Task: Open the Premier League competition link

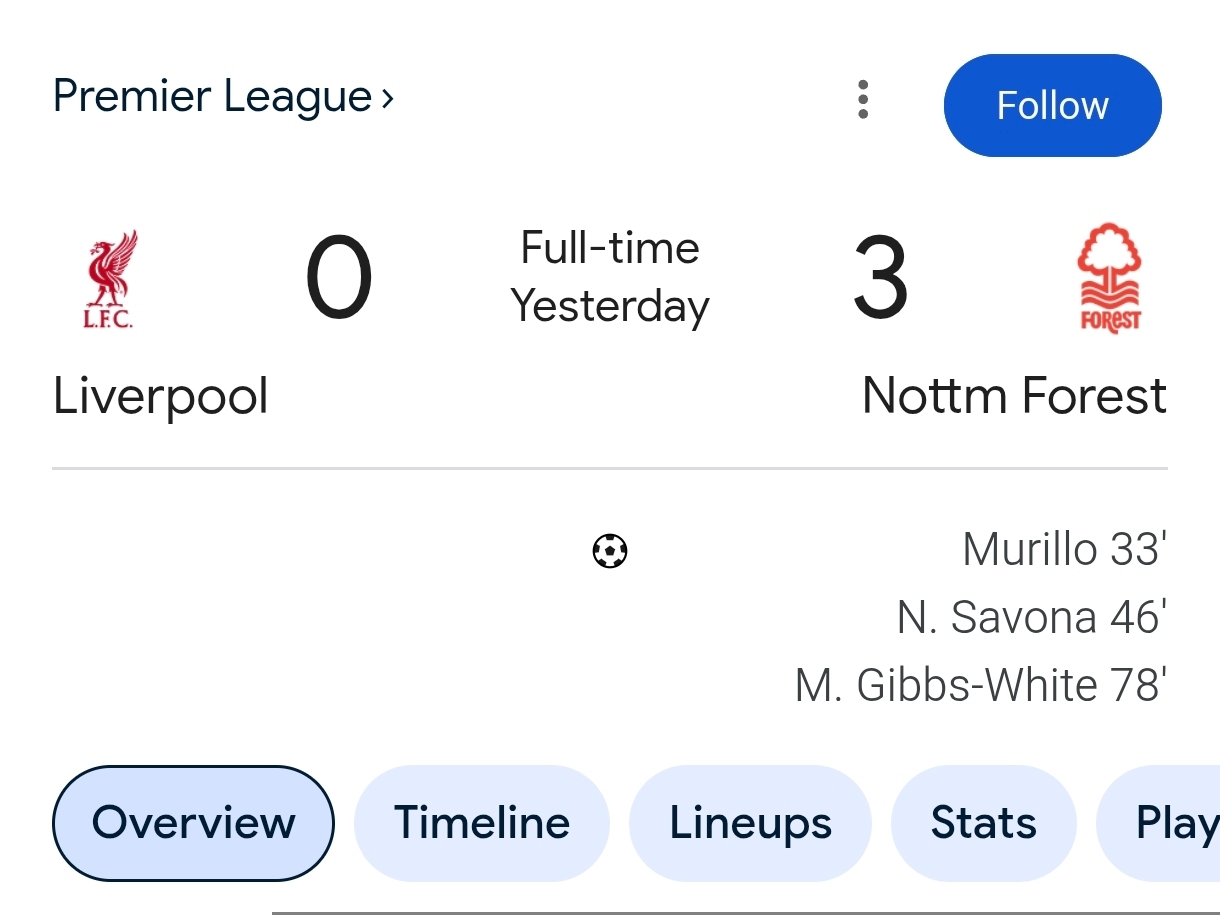Action: 212,97
